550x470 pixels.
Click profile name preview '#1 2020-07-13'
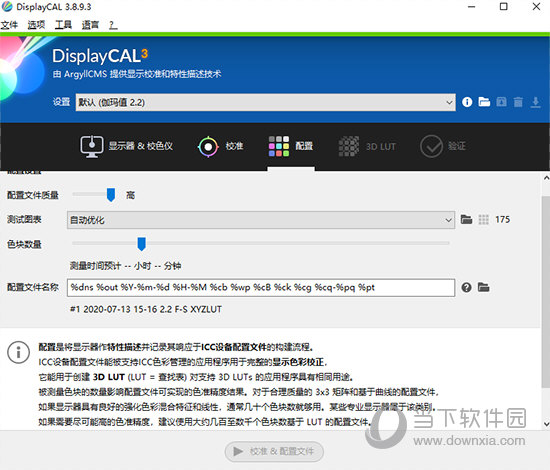click(146, 309)
